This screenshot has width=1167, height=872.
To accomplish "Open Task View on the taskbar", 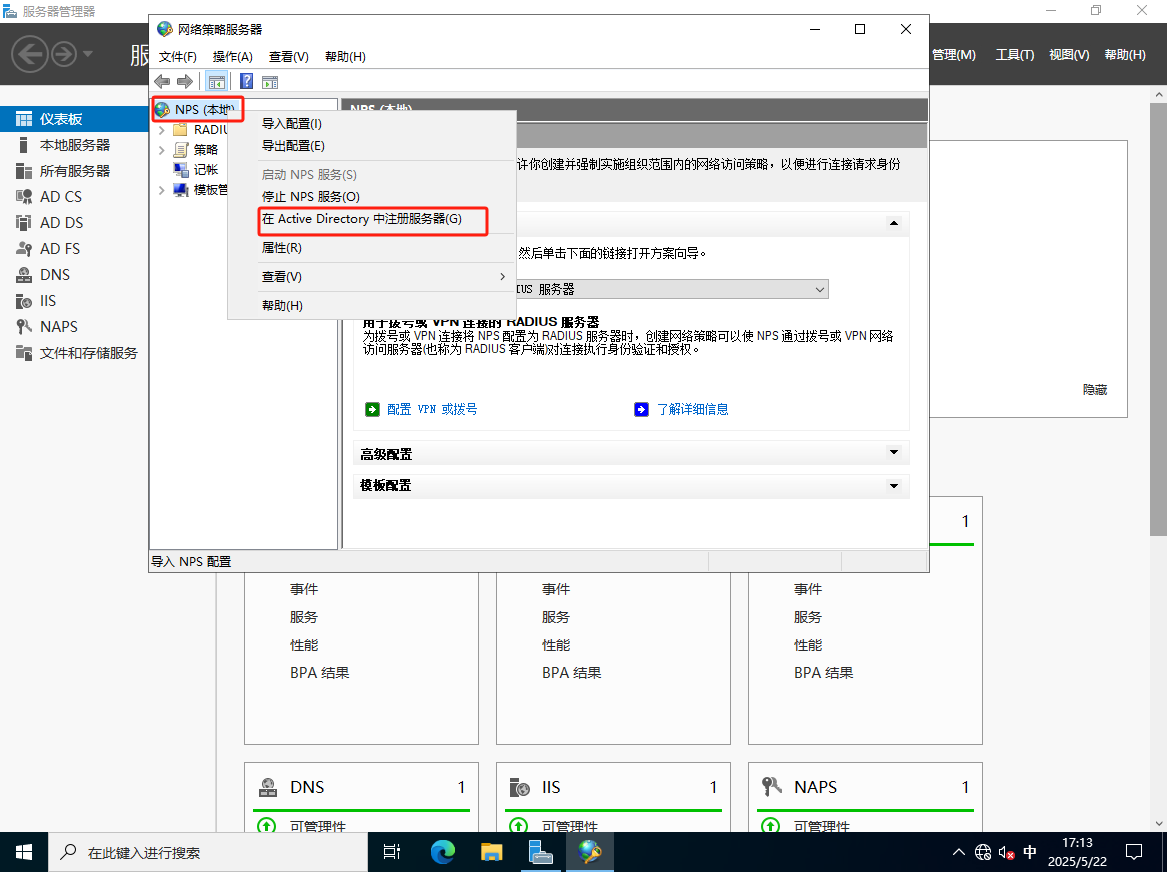I will click(x=392, y=852).
